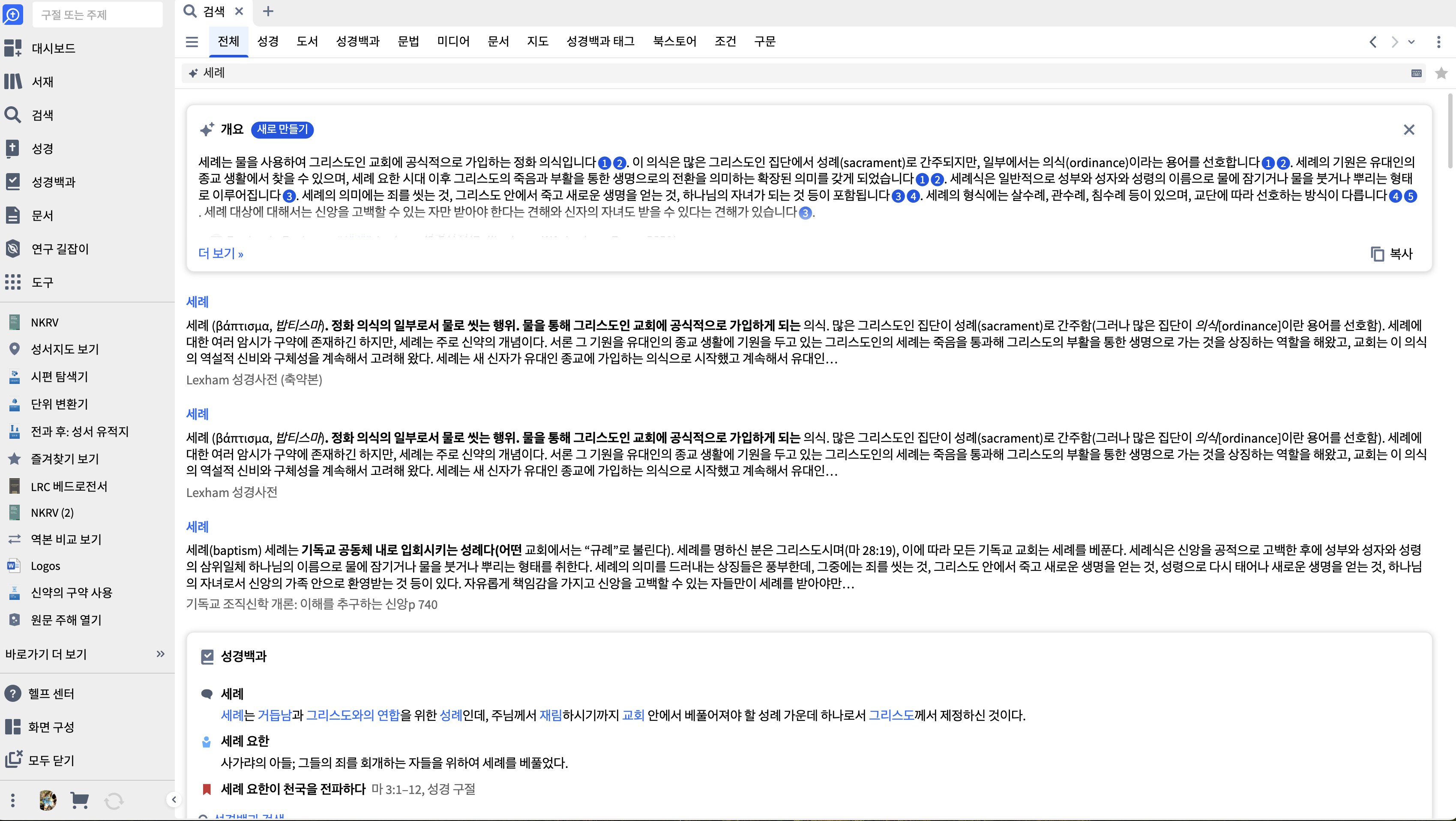Click the 새로 만들기 button
Screen dimensions: 1456x821
click(282, 129)
